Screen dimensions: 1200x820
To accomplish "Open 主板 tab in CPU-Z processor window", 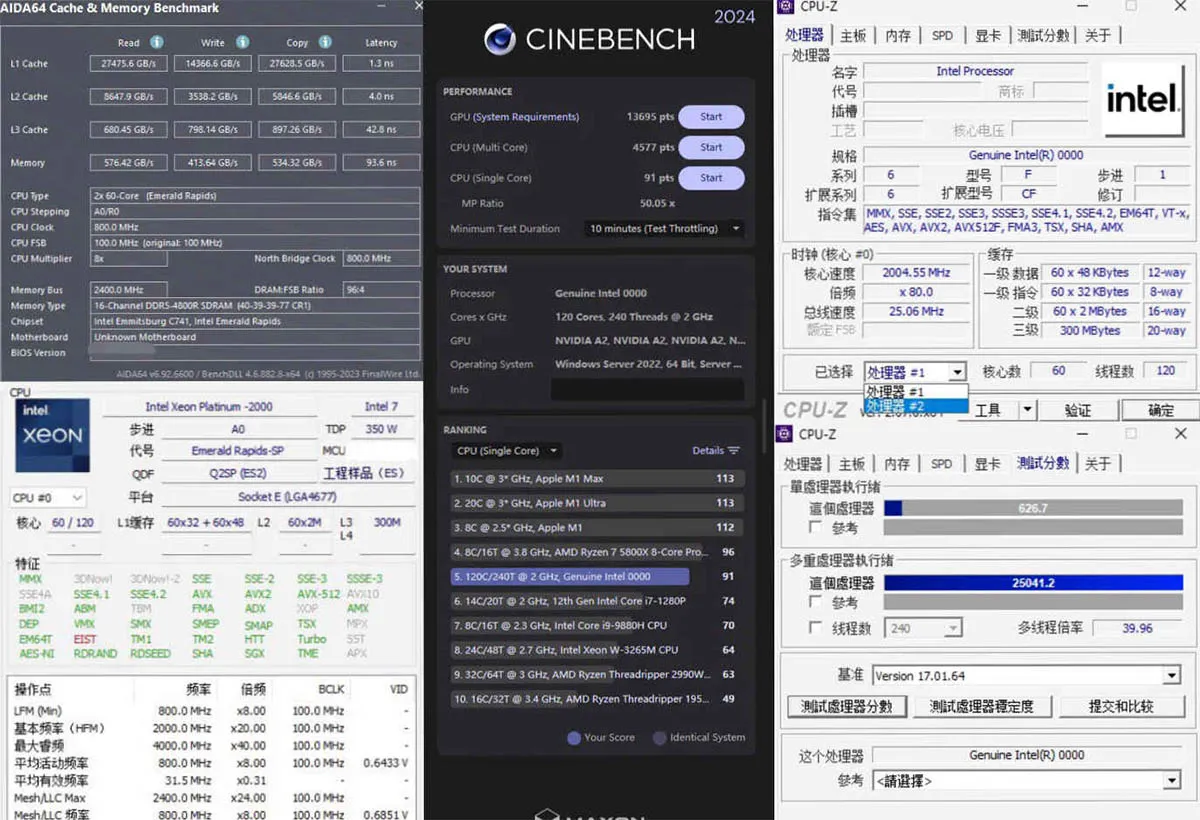I will [x=853, y=36].
